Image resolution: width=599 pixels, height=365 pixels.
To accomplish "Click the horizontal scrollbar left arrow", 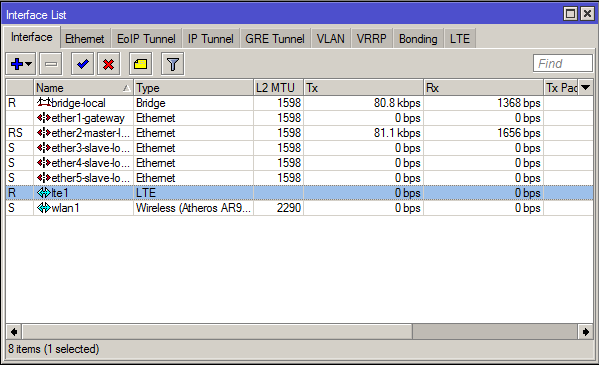I will pos(14,332).
